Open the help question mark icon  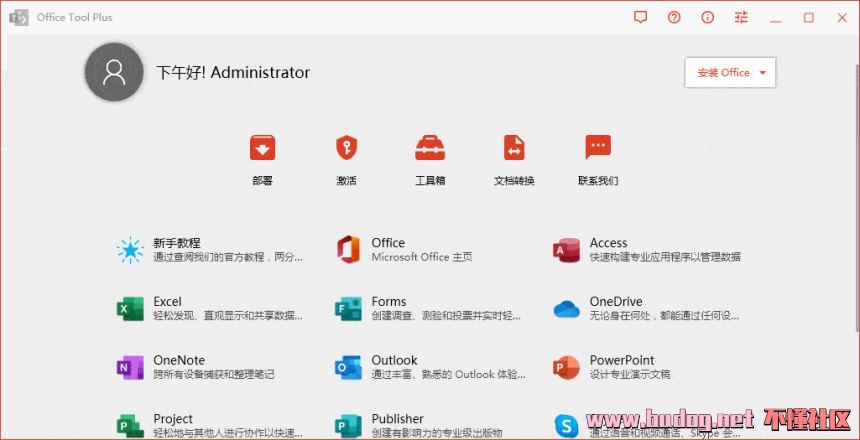pyautogui.click(x=674, y=18)
